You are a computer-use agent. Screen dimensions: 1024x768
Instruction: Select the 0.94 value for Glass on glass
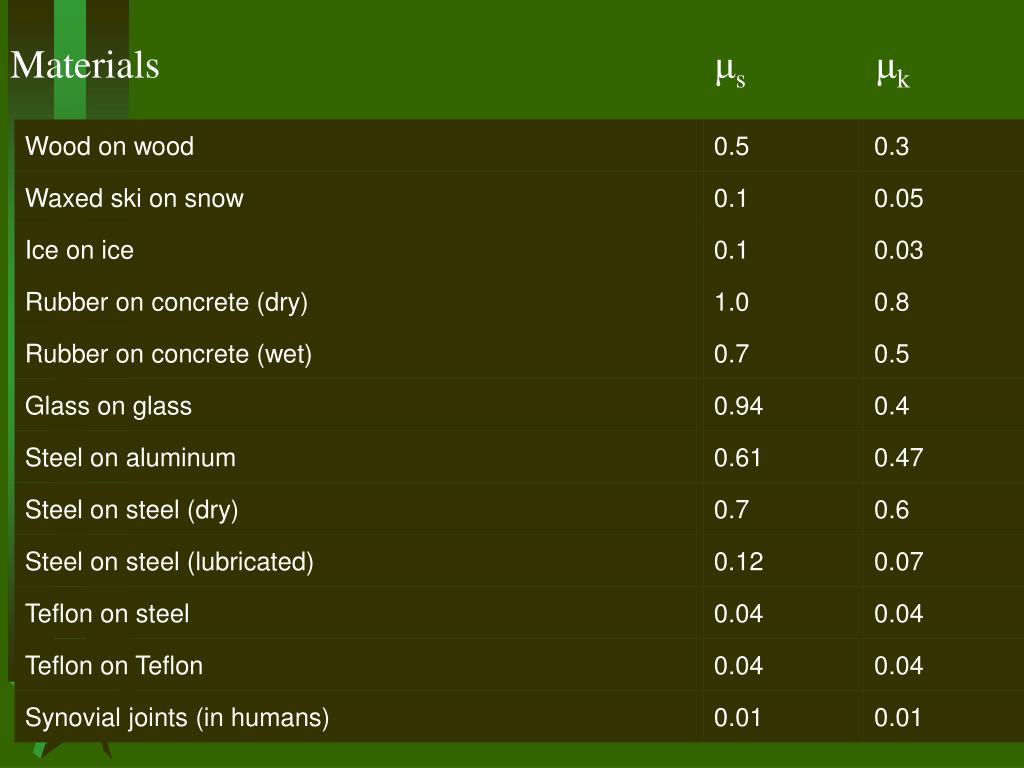click(739, 406)
